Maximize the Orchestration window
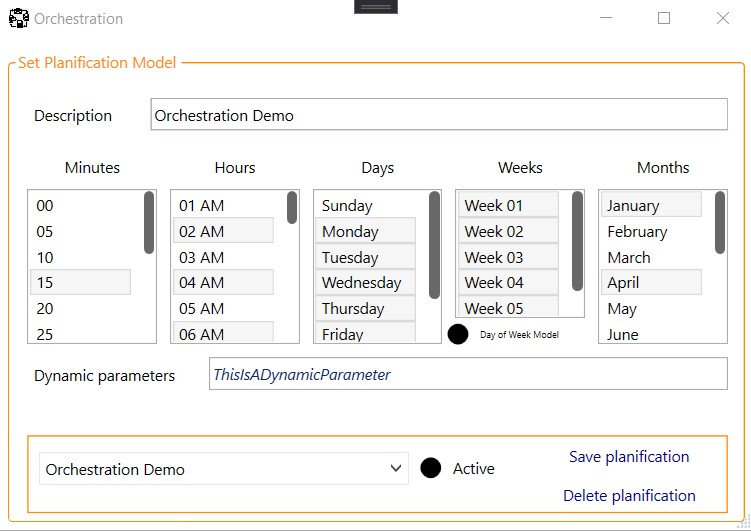This screenshot has height=531, width=751. pyautogui.click(x=664, y=18)
